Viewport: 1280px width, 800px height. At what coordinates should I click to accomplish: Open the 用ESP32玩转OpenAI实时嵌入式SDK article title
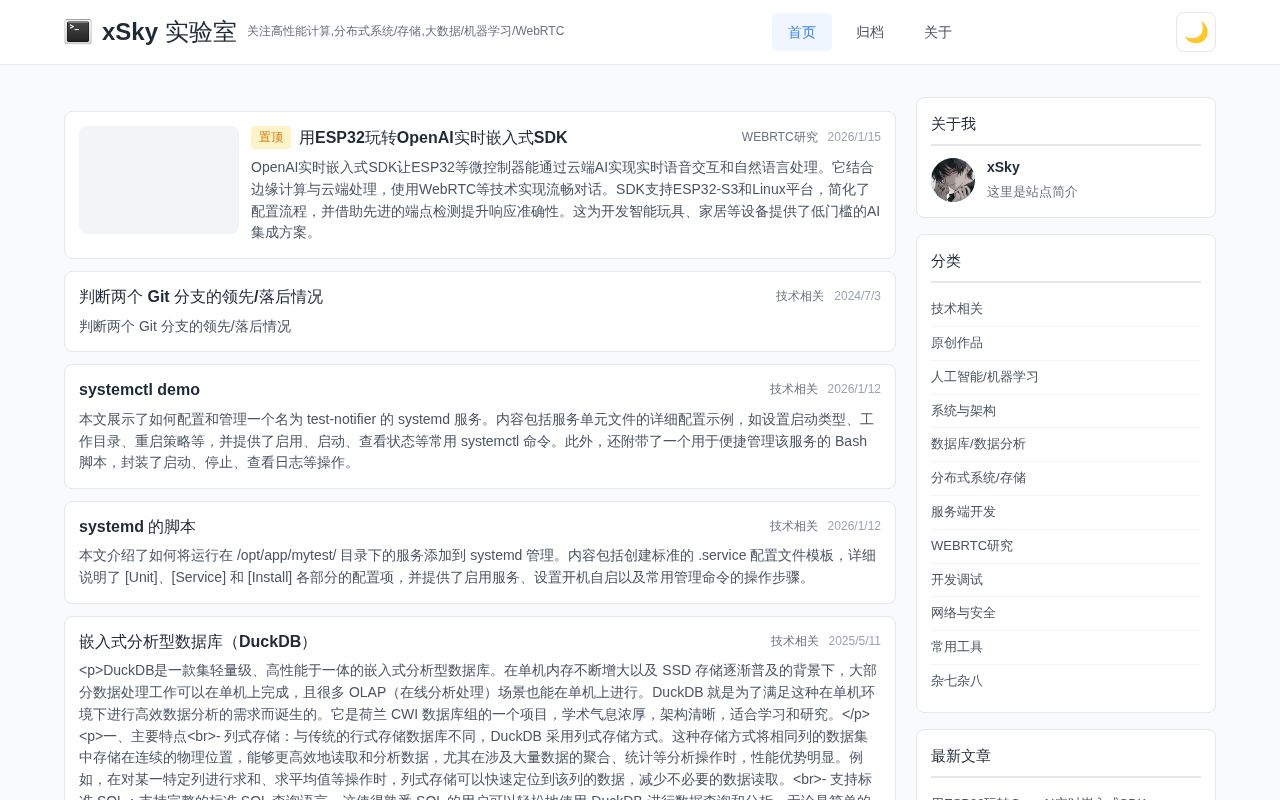pyautogui.click(x=433, y=138)
